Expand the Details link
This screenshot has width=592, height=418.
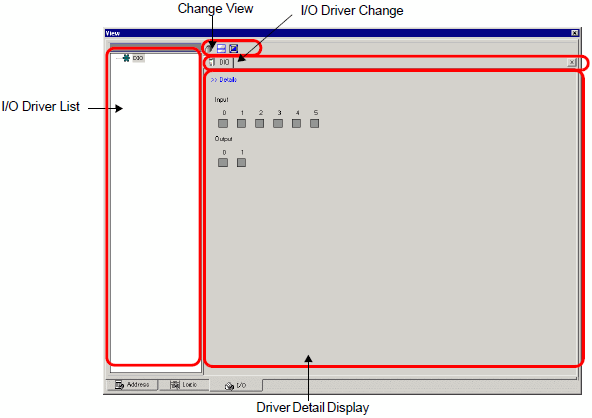[x=224, y=80]
